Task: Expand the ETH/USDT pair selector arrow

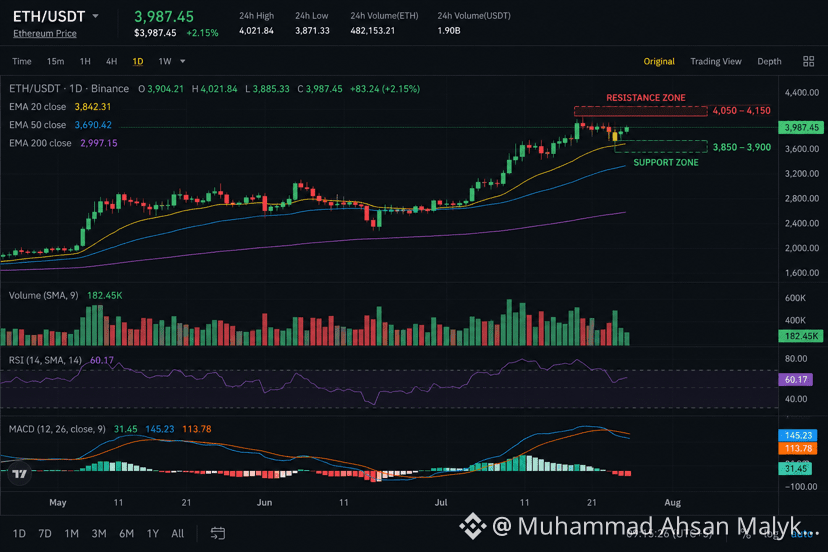Action: tap(96, 16)
